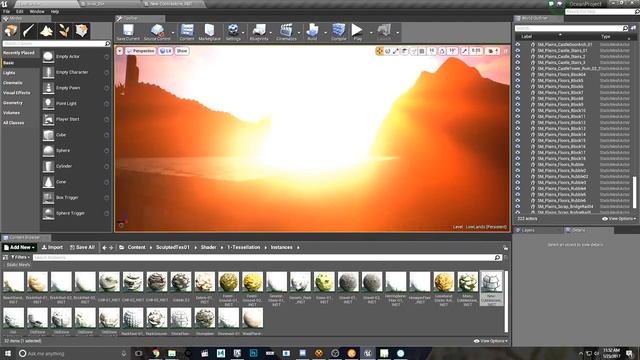Open the Add New dropdown in Content Browser
This screenshot has height=360, width=640.
pyautogui.click(x=20, y=247)
